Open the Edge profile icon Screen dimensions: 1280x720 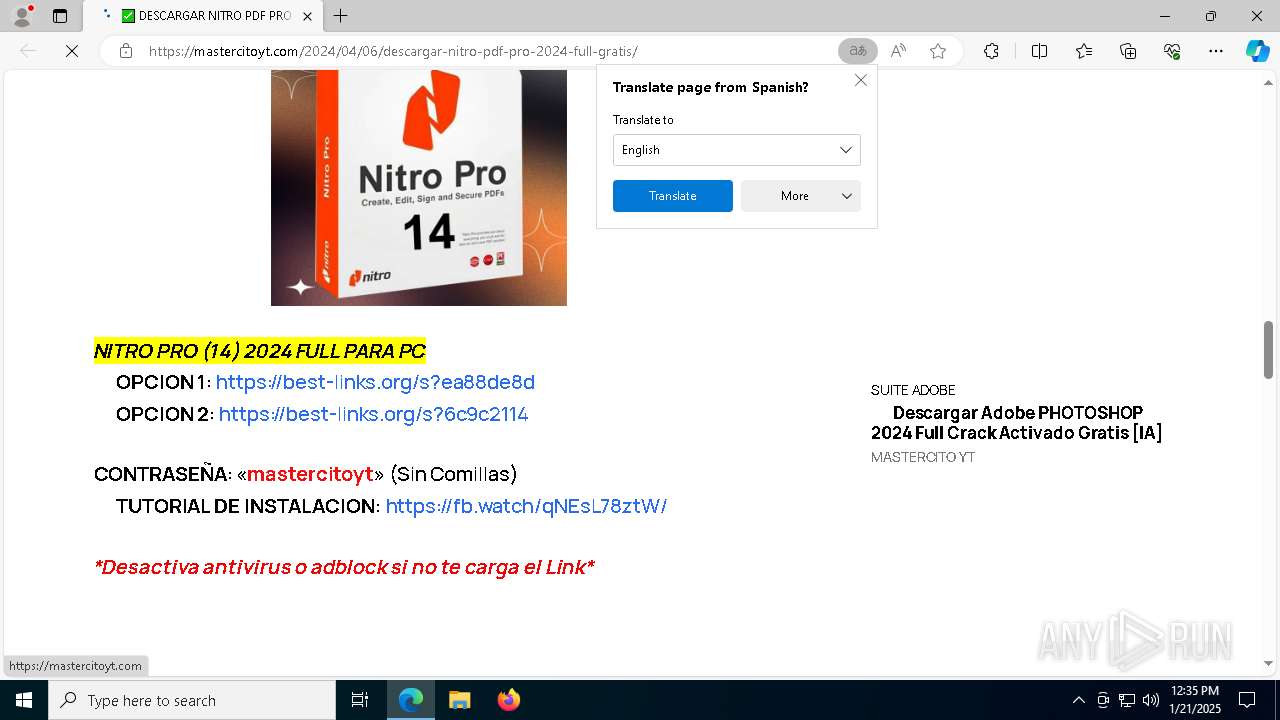[22, 16]
